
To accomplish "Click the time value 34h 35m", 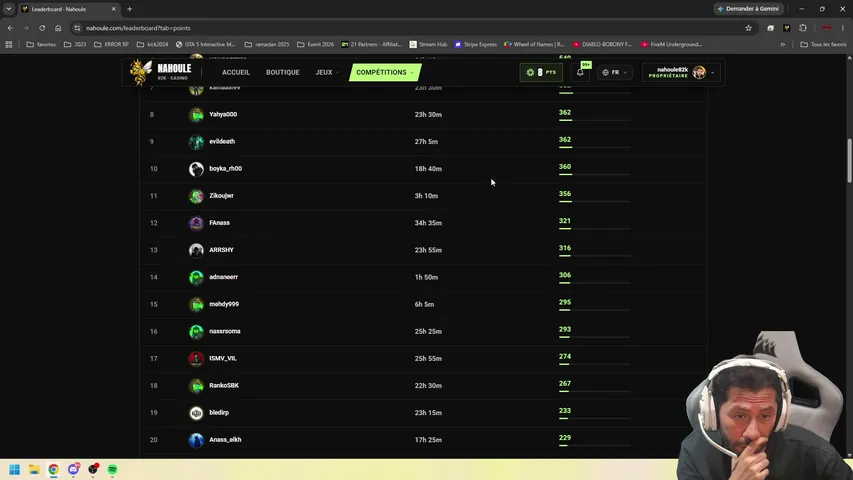I will point(428,223).
